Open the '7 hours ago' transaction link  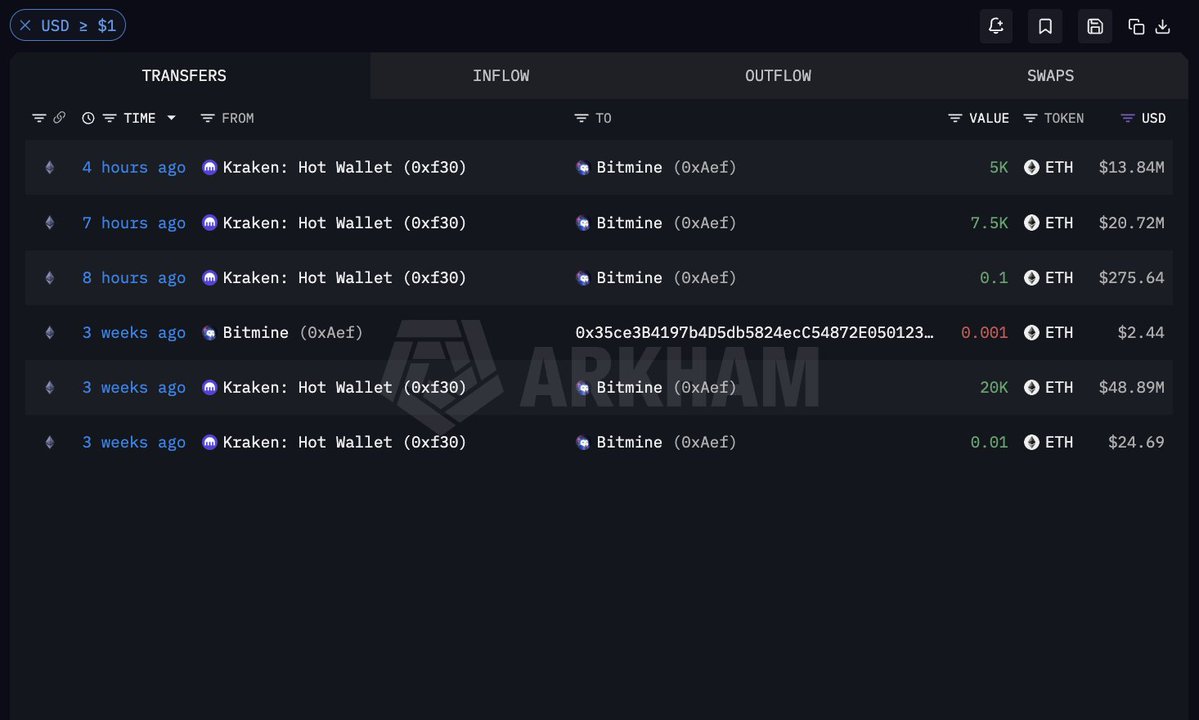coord(134,222)
